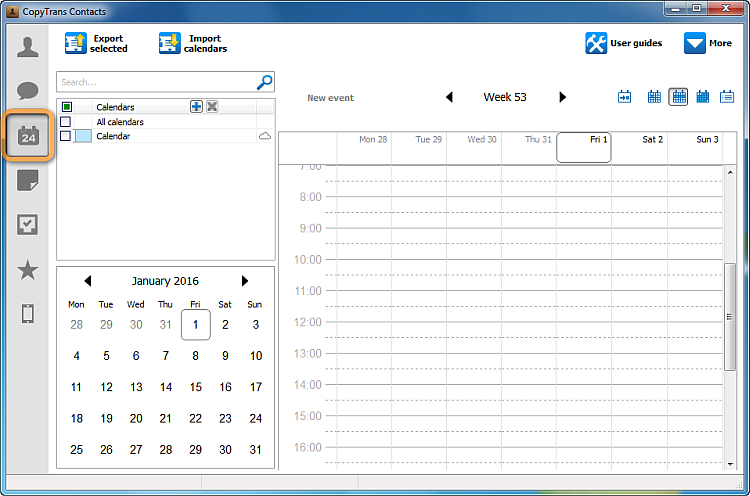Click scrollbar down arrow in week view
This screenshot has width=750, height=496.
[x=730, y=464]
